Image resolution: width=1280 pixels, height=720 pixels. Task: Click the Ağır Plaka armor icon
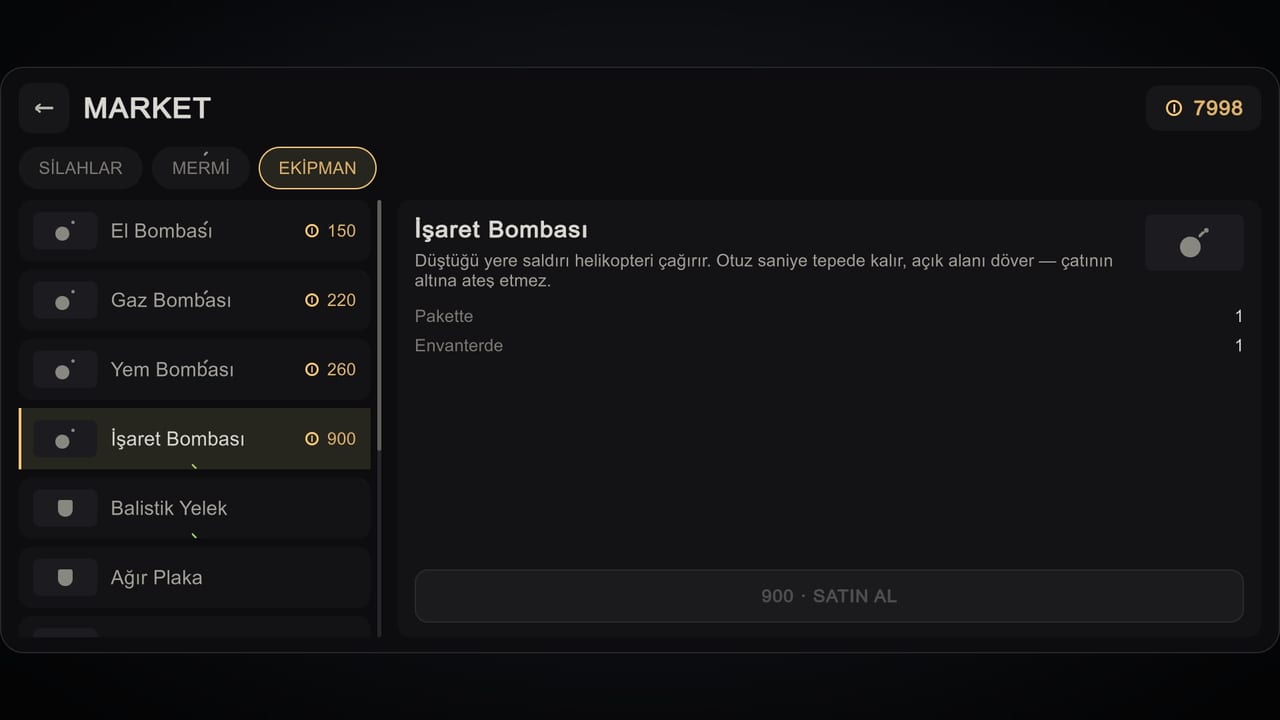point(65,577)
